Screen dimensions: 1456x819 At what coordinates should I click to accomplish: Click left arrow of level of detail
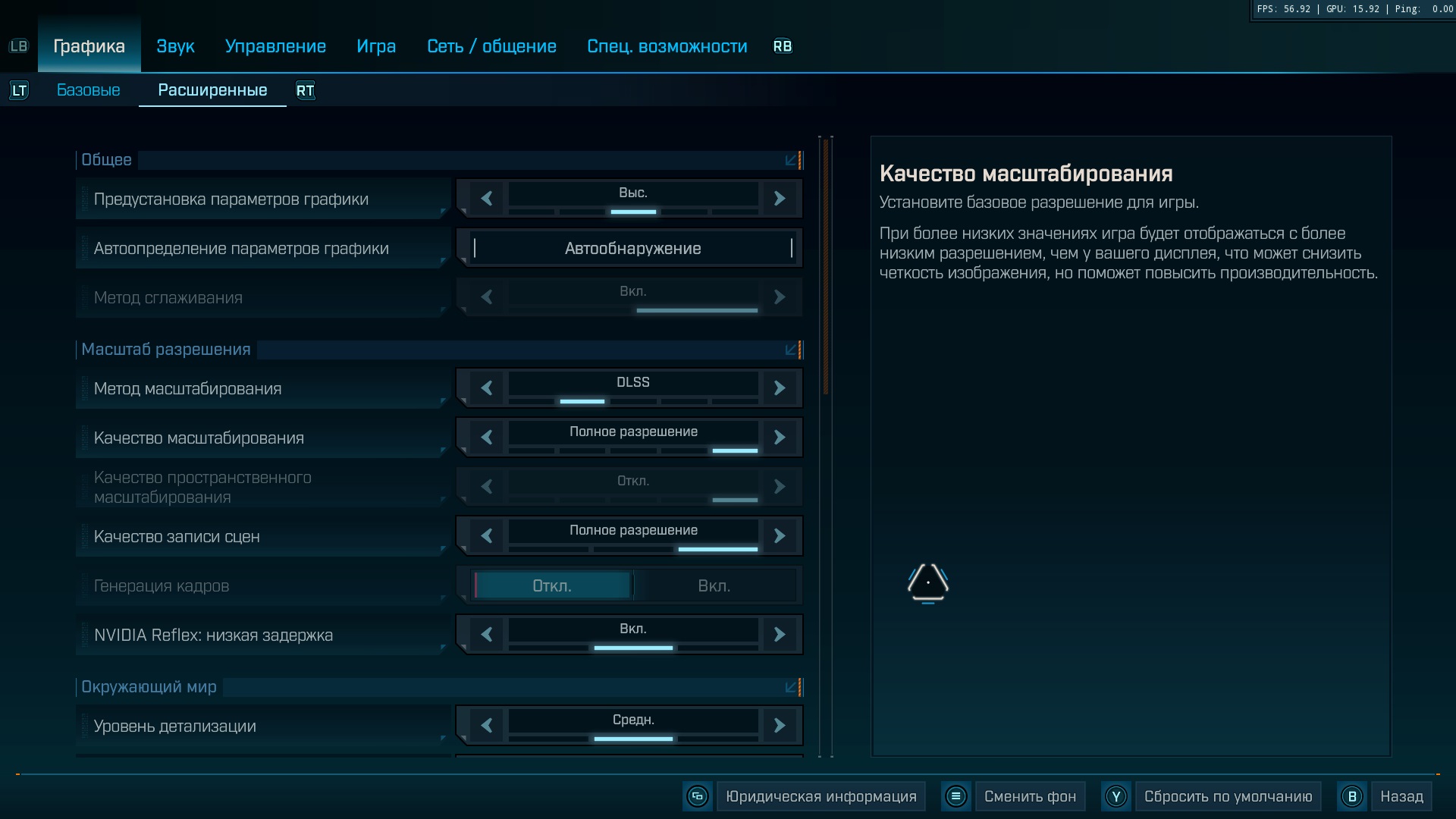pos(487,726)
